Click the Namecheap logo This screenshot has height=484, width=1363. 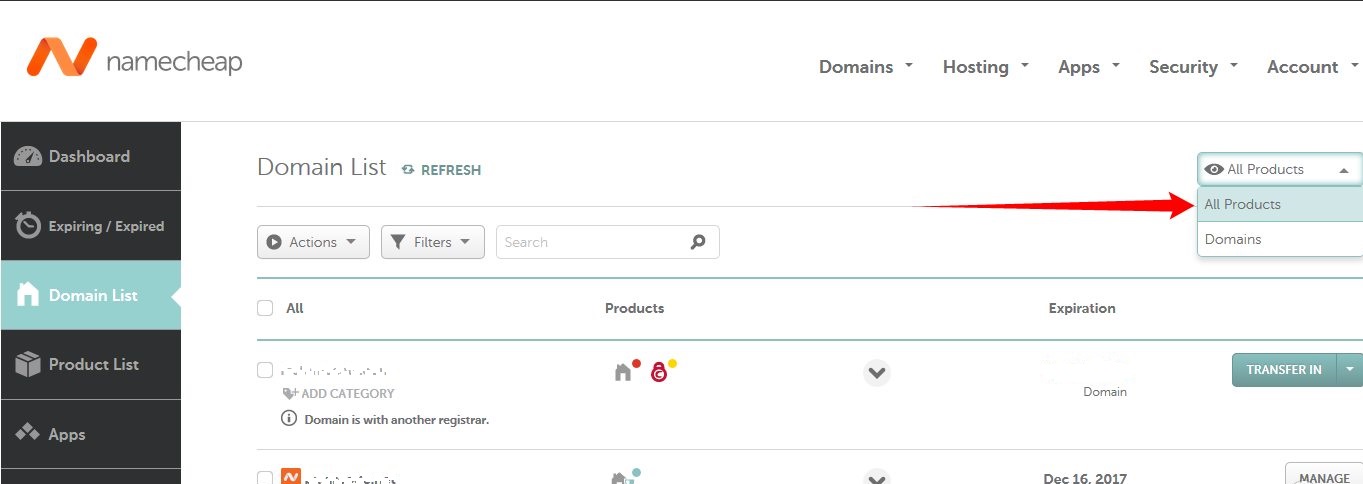(x=134, y=58)
